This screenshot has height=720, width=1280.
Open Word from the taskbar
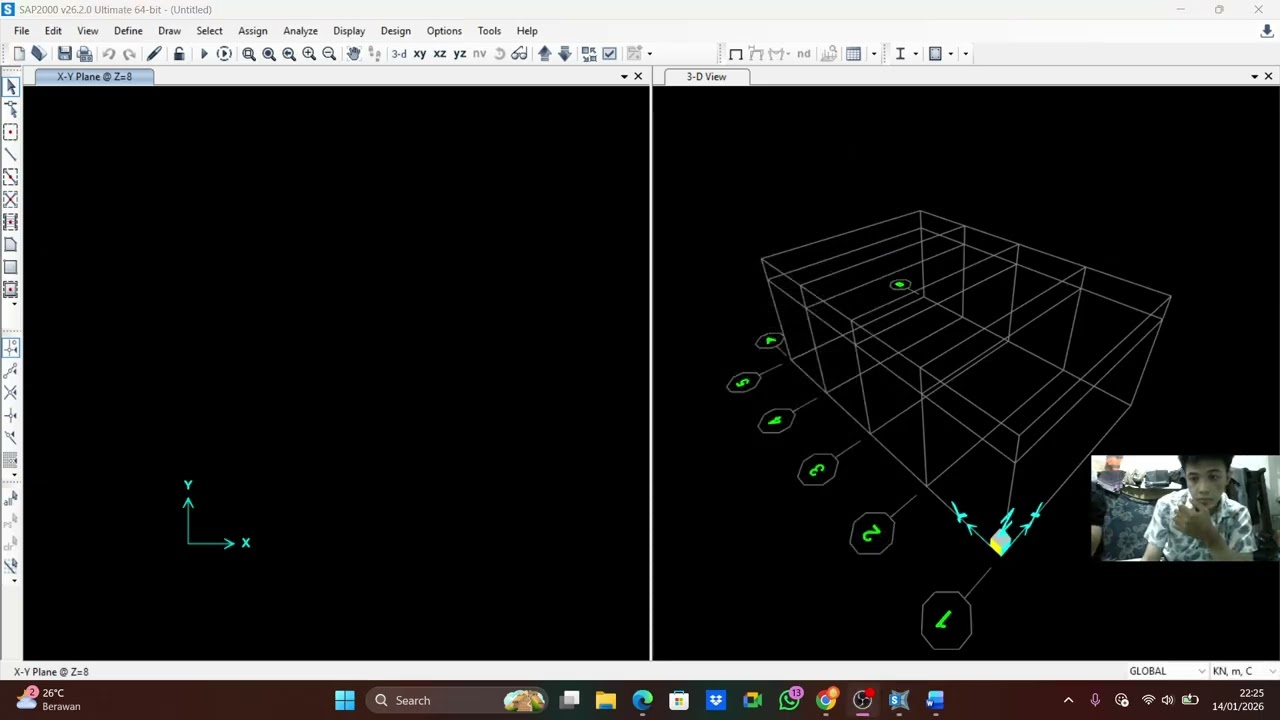pyautogui.click(x=935, y=700)
